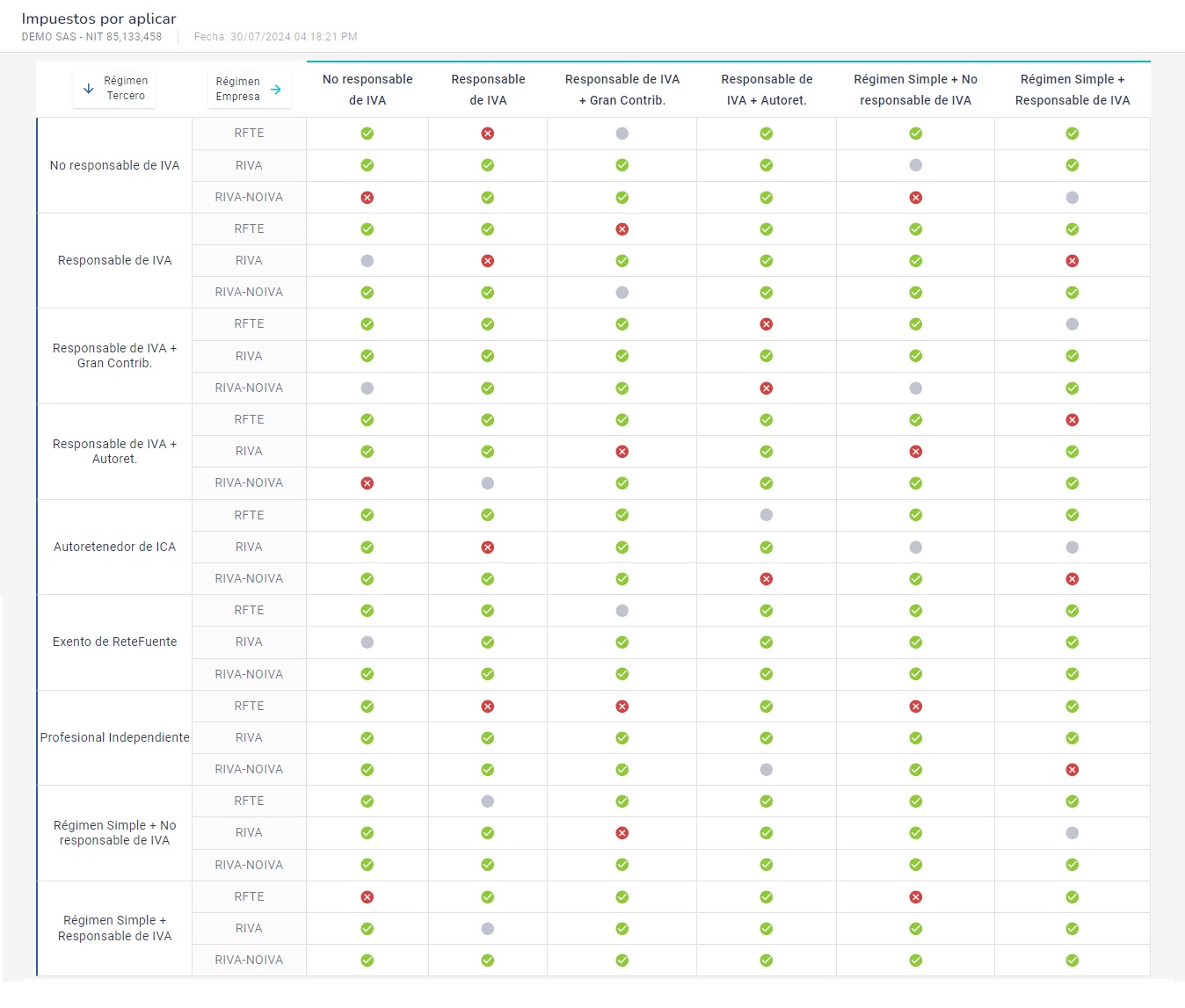Screen dimensions: 1185x1008
Task: Click Autoretenedor de ICA RIVA-NOIVA check, Gran Contrib. column
Action: (x=622, y=578)
